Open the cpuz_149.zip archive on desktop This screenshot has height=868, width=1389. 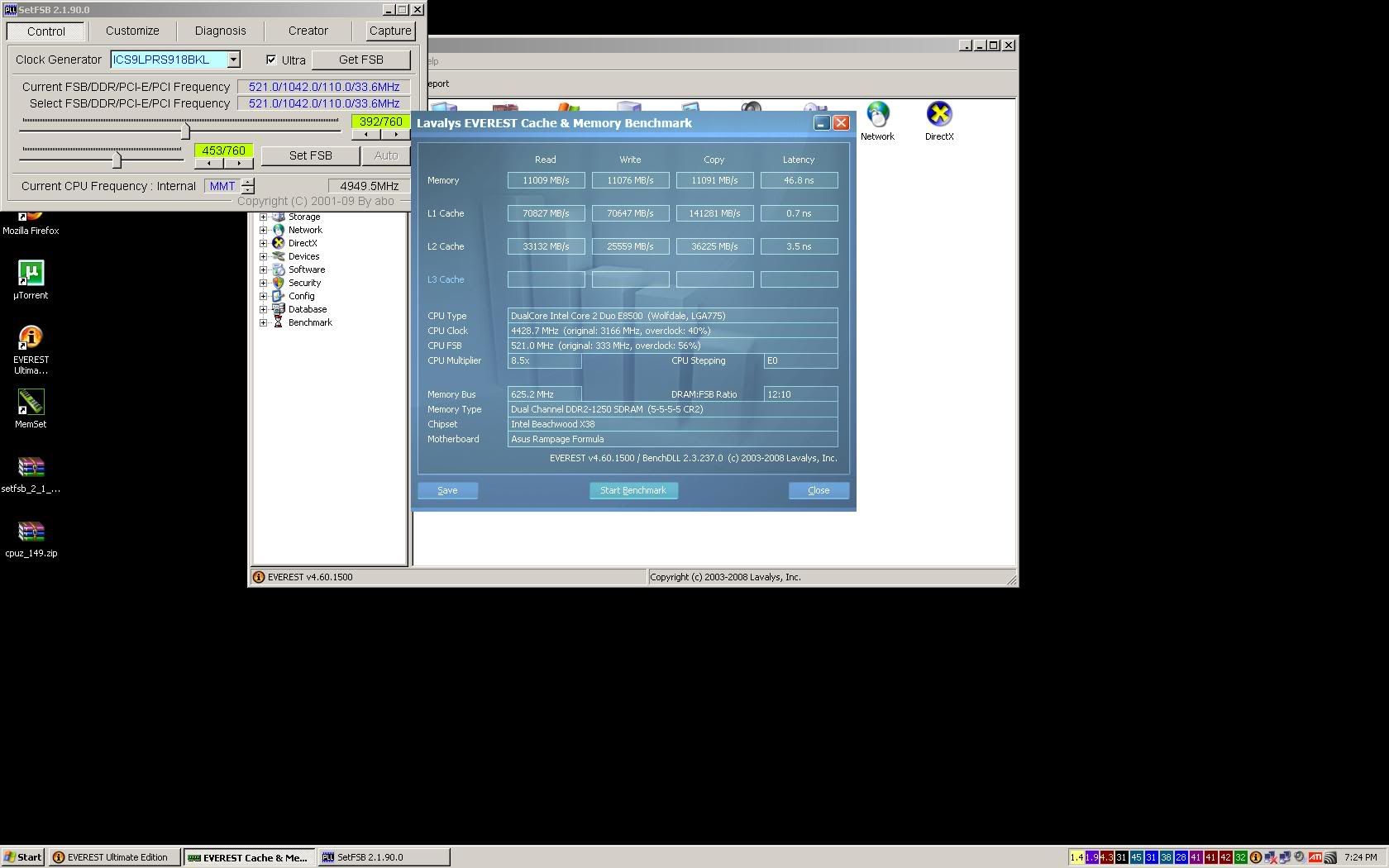31,538
